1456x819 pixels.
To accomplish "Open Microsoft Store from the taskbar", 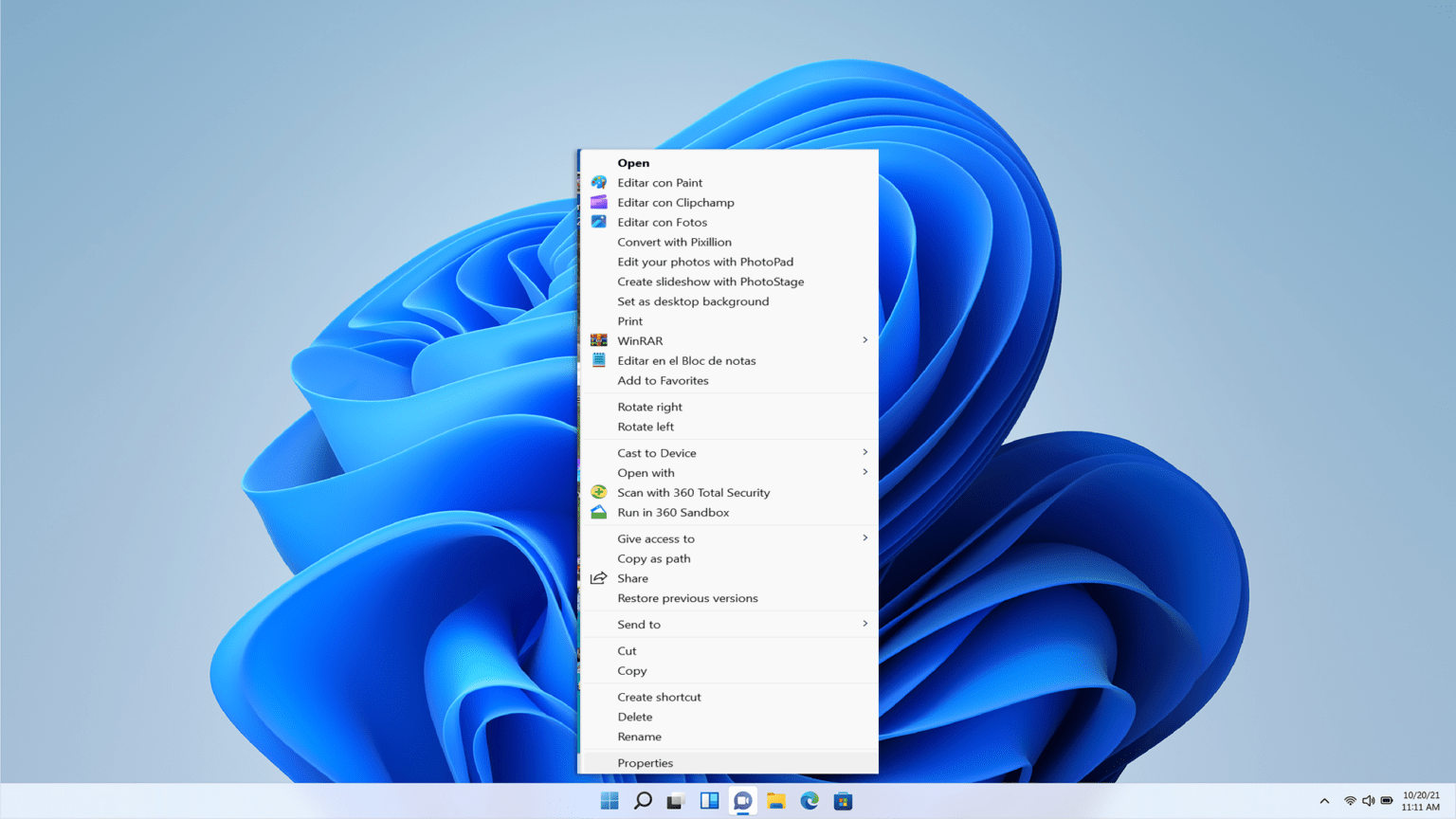I will (x=843, y=801).
